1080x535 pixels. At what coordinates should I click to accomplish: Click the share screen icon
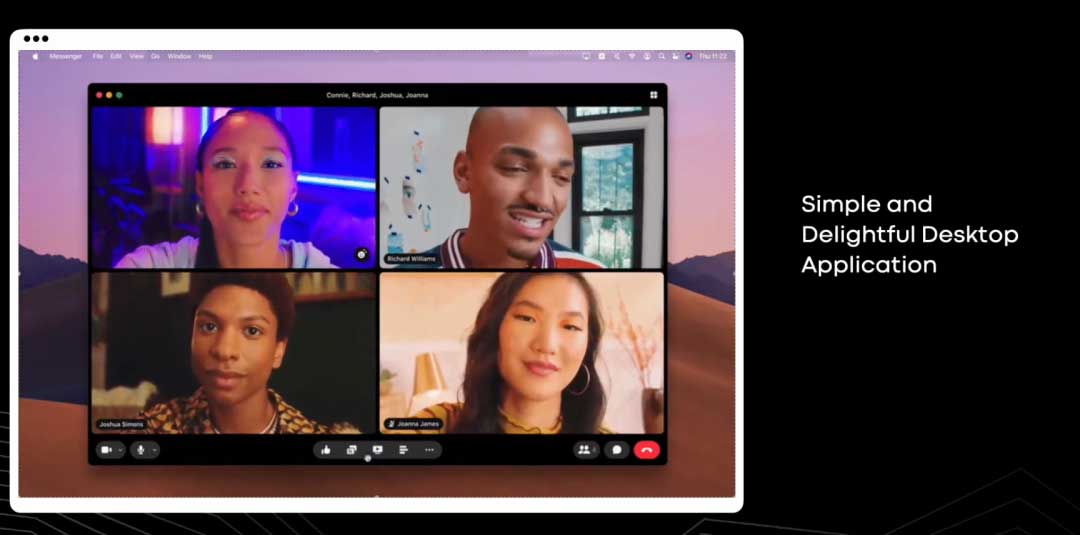click(x=377, y=450)
